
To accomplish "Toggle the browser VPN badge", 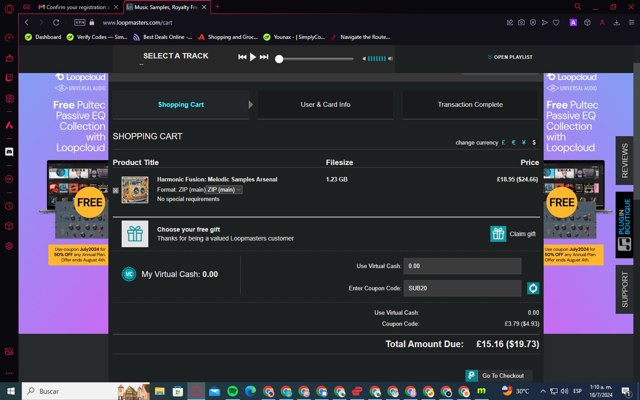I will (80, 22).
